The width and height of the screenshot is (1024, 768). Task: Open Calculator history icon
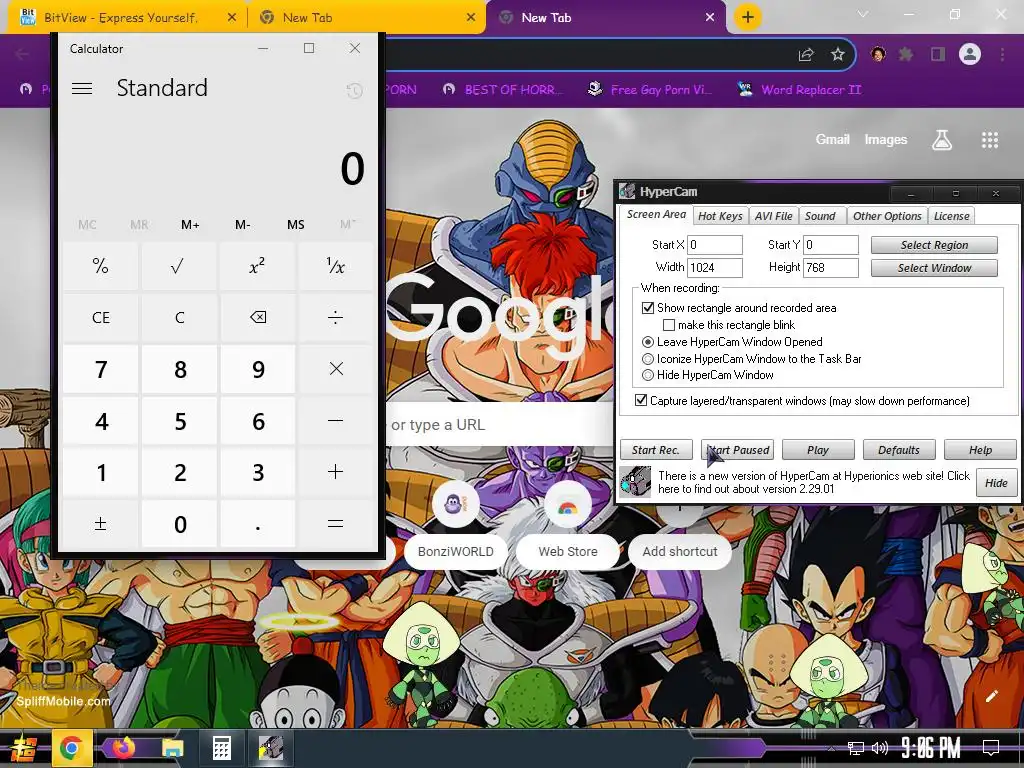[x=354, y=90]
